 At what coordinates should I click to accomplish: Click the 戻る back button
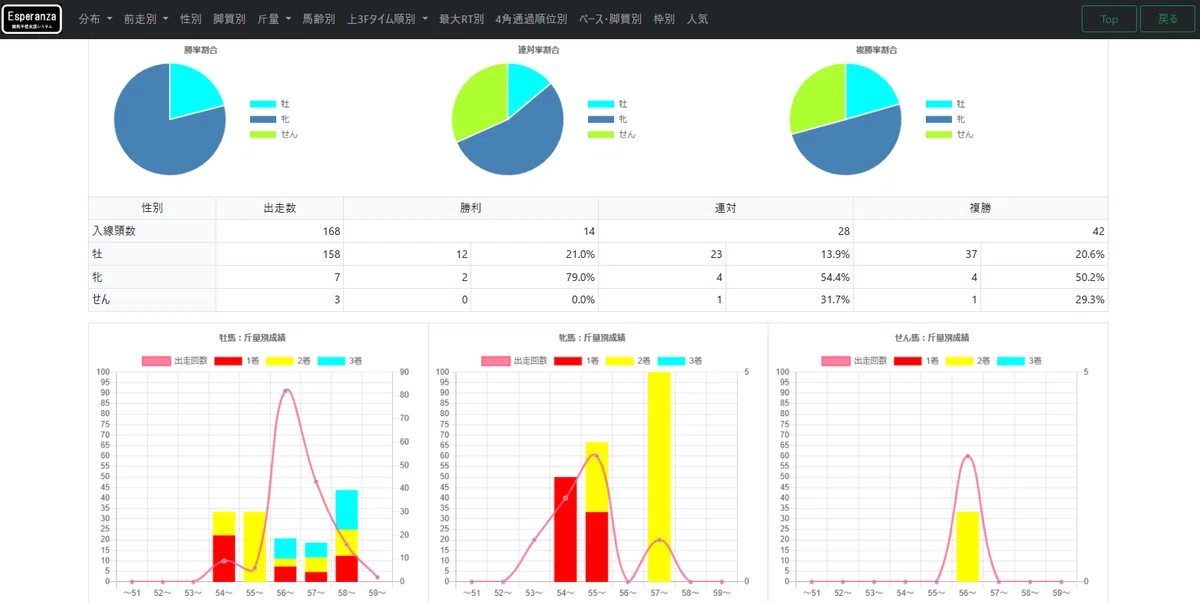1167,19
